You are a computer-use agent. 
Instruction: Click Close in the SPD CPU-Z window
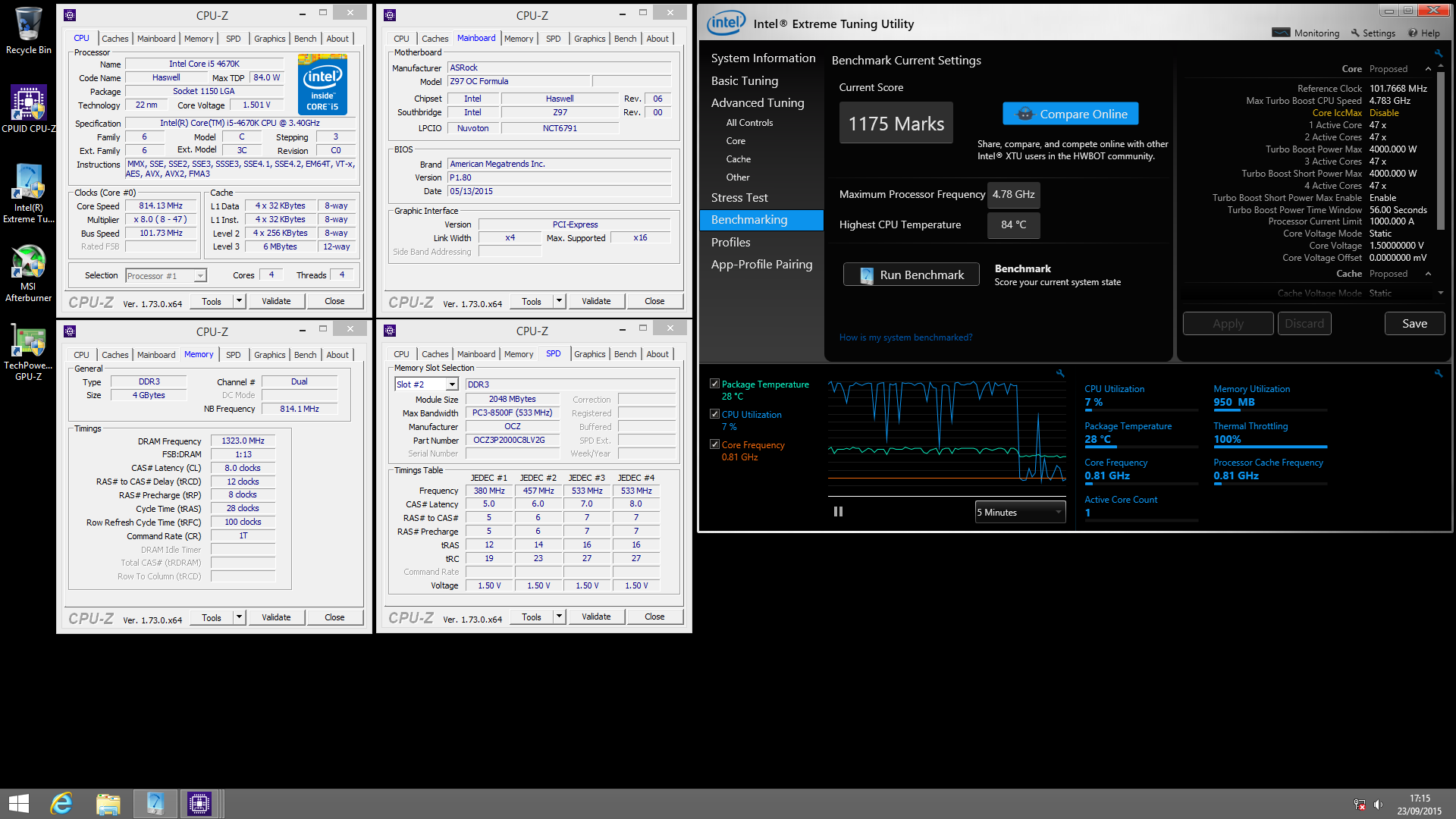point(654,617)
